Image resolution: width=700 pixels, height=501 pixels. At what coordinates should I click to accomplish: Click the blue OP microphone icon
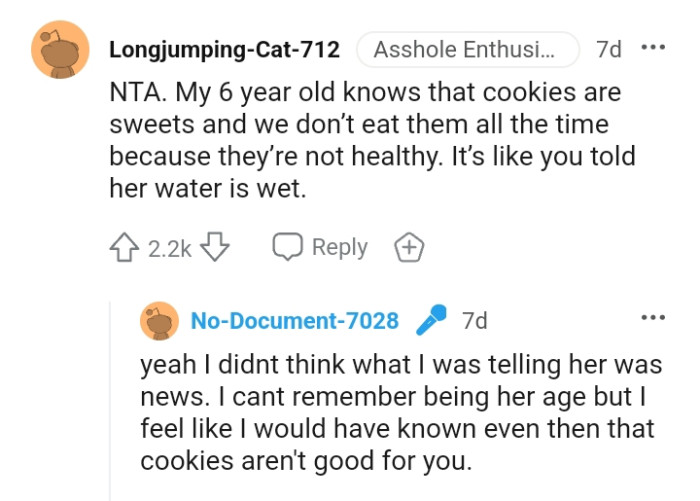(x=431, y=320)
